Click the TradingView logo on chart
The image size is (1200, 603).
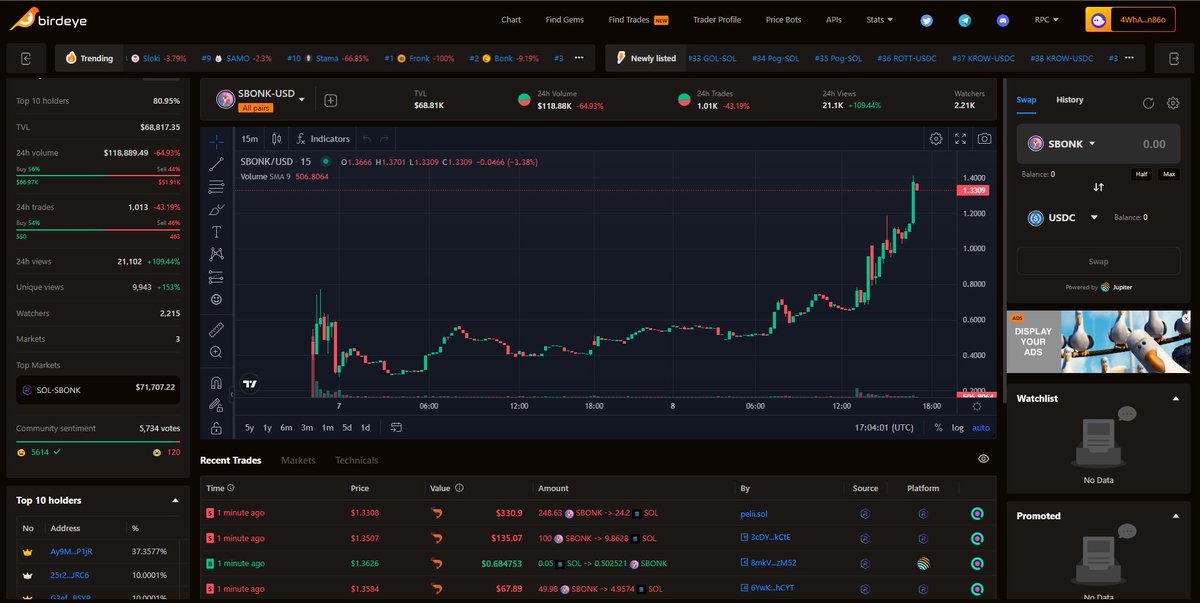(251, 383)
